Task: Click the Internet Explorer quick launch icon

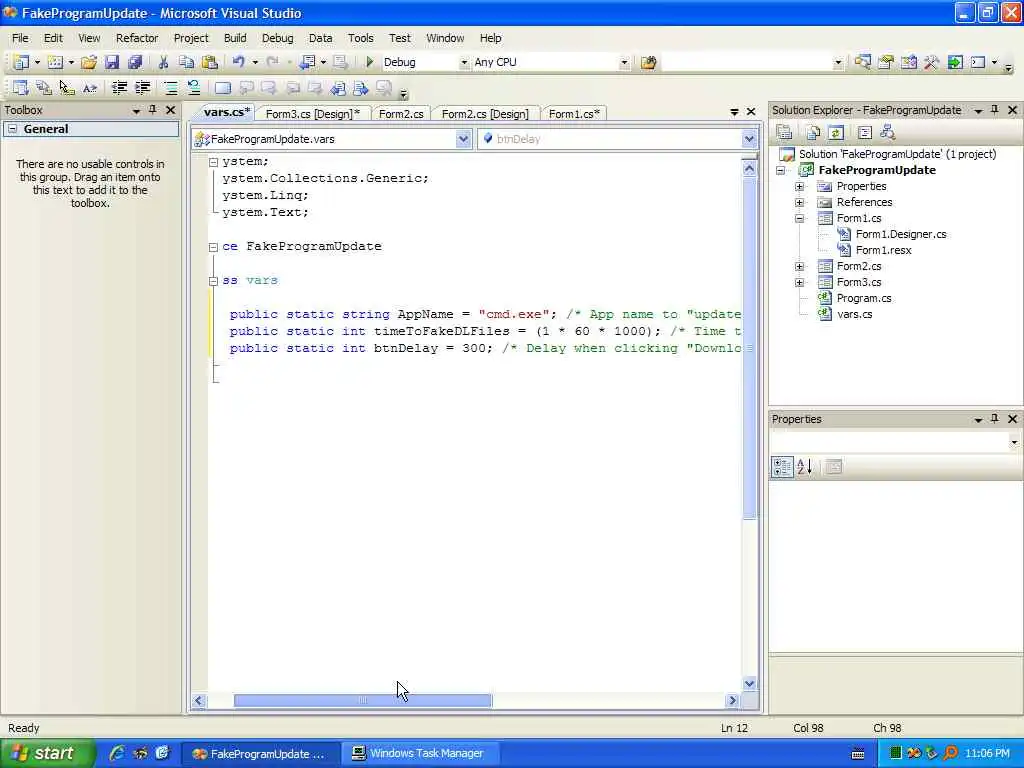Action: 117,753
